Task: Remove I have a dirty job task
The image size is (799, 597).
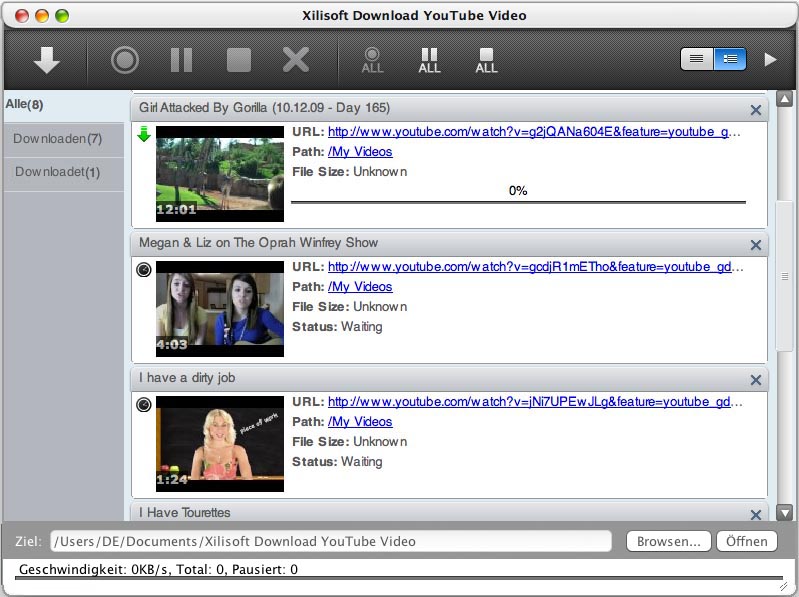Action: tap(756, 379)
